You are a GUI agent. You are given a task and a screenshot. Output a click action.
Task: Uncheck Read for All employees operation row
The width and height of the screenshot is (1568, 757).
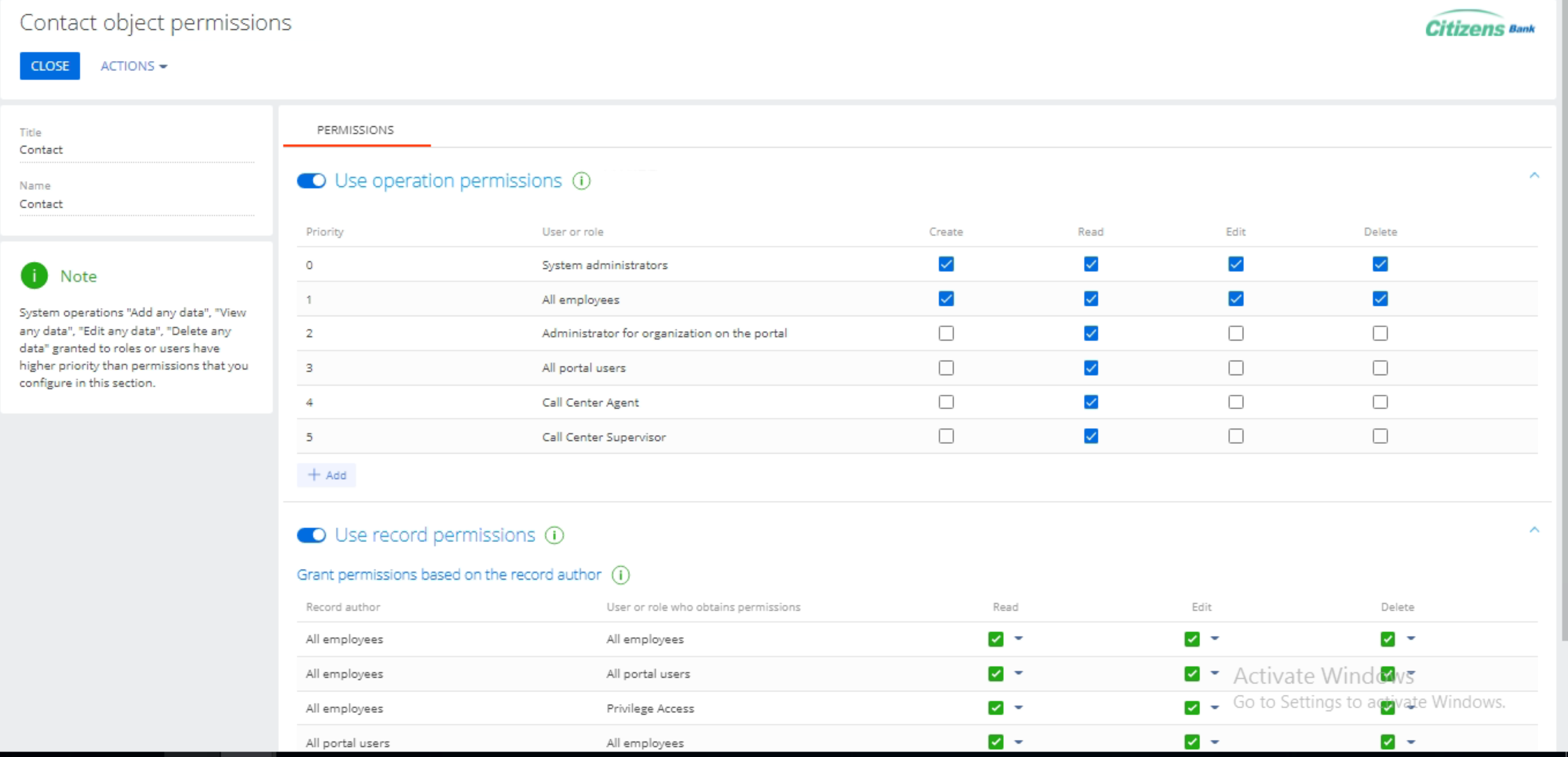[1091, 299]
